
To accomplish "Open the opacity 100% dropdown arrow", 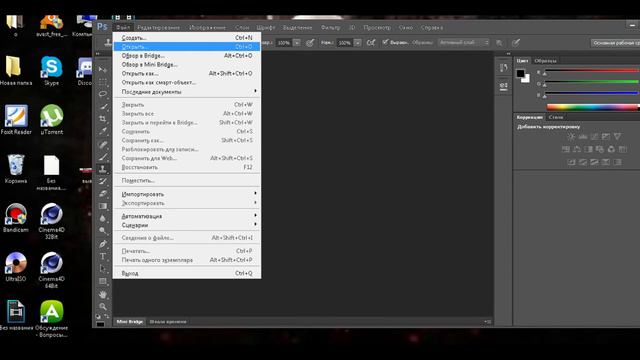I will pyautogui.click(x=297, y=42).
